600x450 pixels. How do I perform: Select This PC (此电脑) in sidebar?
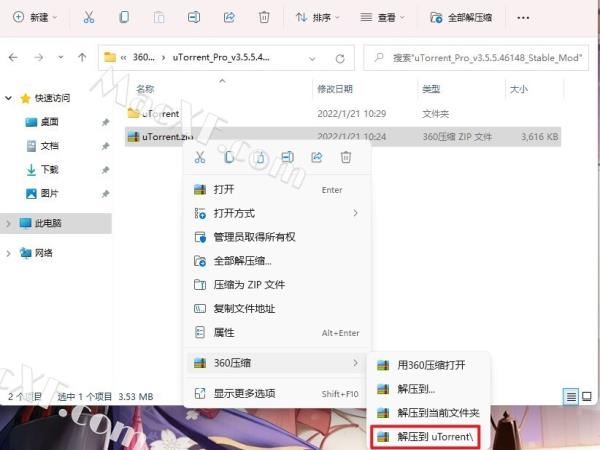tap(56, 223)
